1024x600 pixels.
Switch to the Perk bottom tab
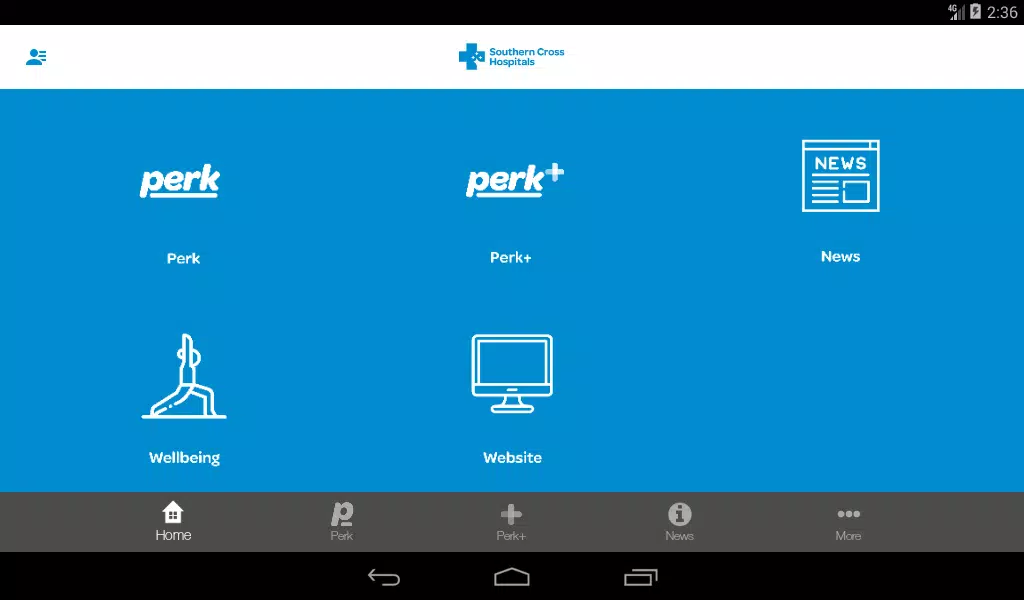coord(342,522)
